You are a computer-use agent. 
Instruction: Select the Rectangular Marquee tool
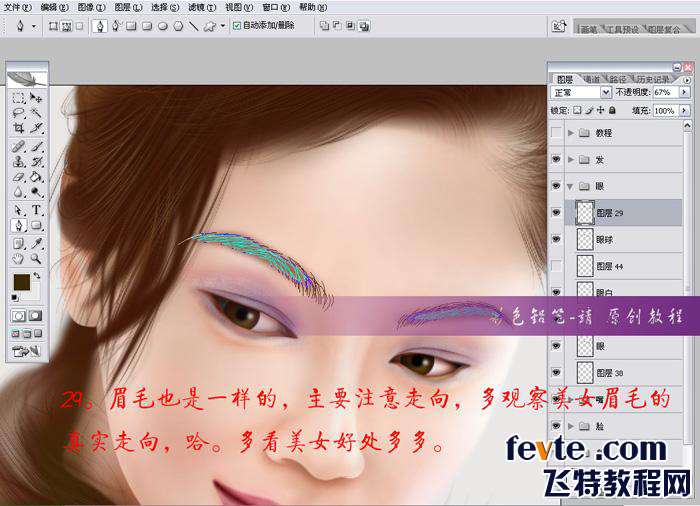pyautogui.click(x=18, y=98)
